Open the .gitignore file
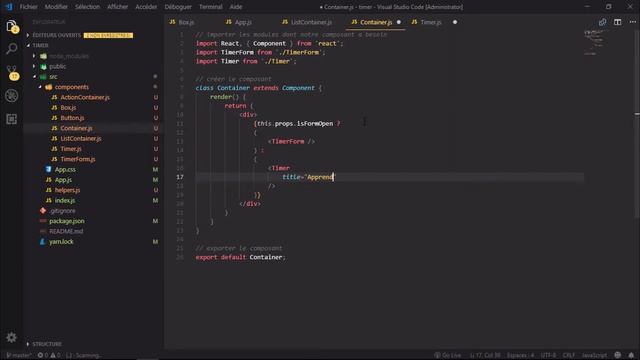 click(x=62, y=211)
